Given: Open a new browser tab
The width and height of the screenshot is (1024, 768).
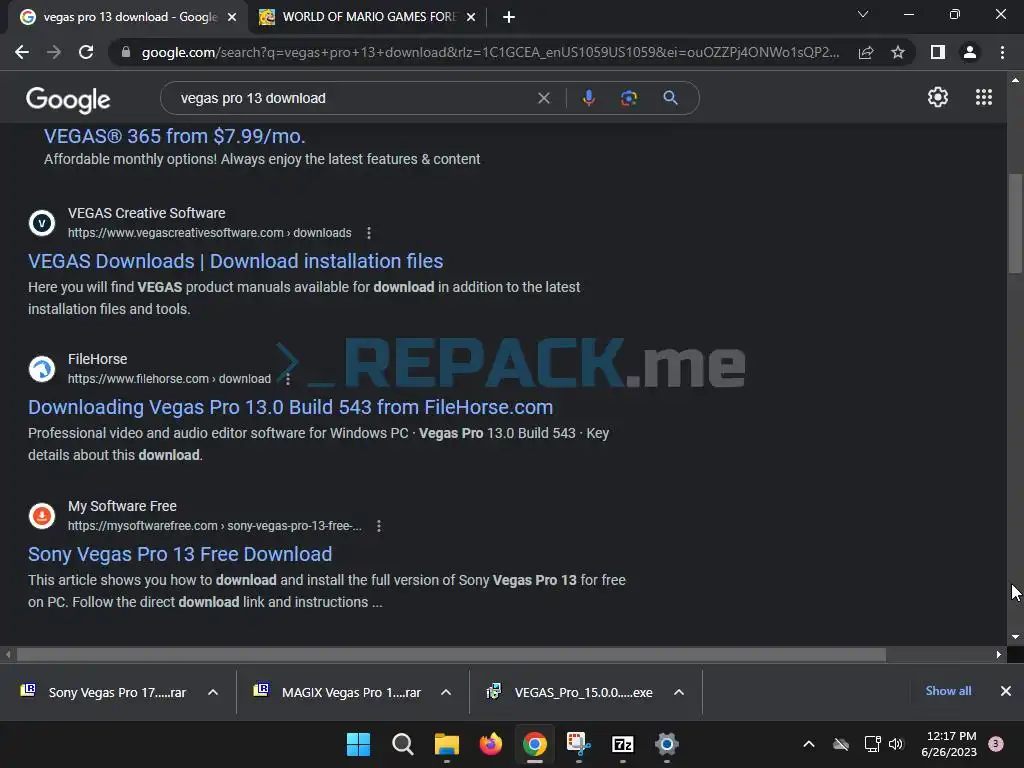Looking at the screenshot, I should tap(509, 17).
